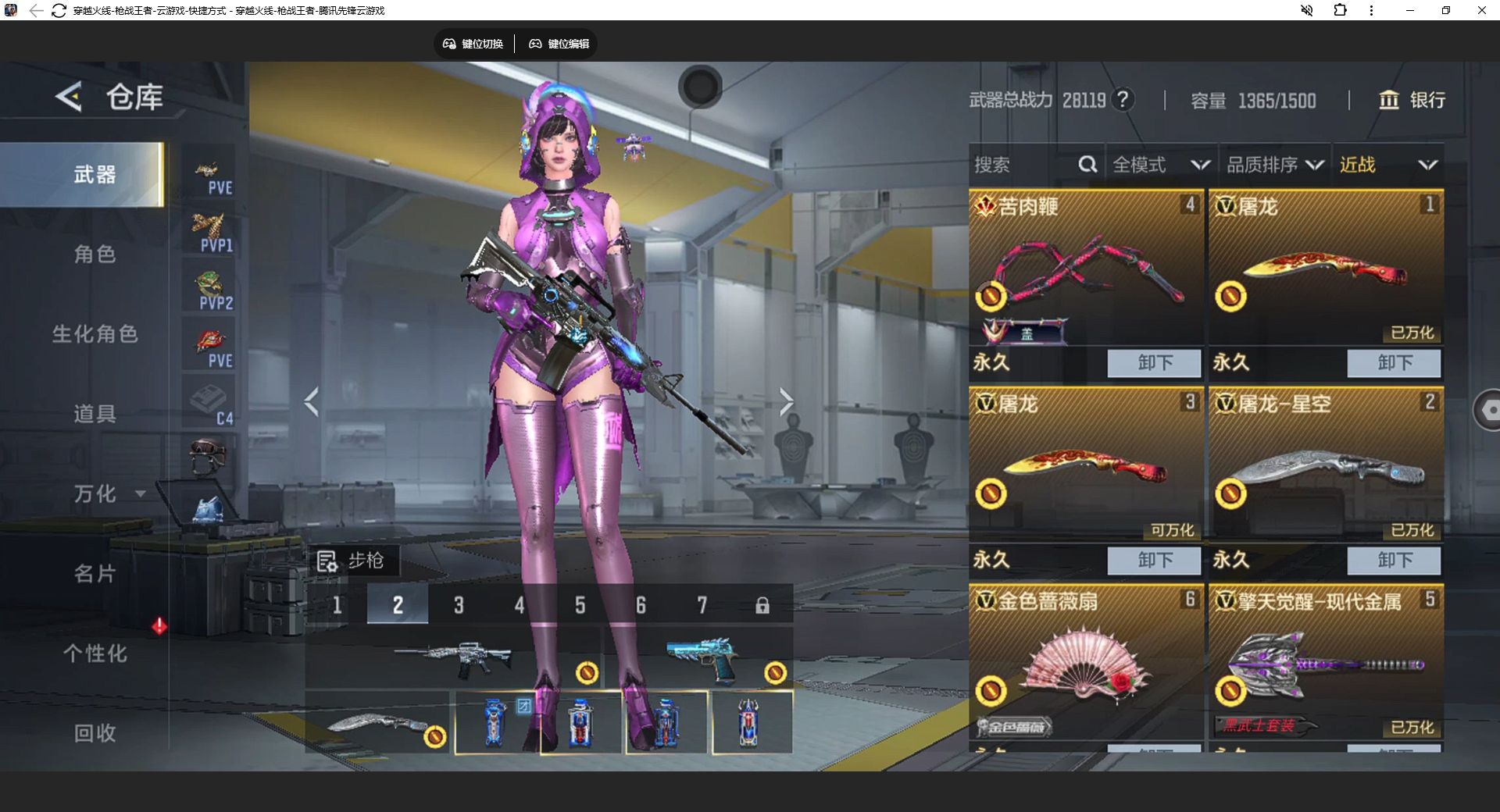Go back using the 仓库 back arrow
Image resolution: width=1500 pixels, height=812 pixels.
click(x=69, y=97)
